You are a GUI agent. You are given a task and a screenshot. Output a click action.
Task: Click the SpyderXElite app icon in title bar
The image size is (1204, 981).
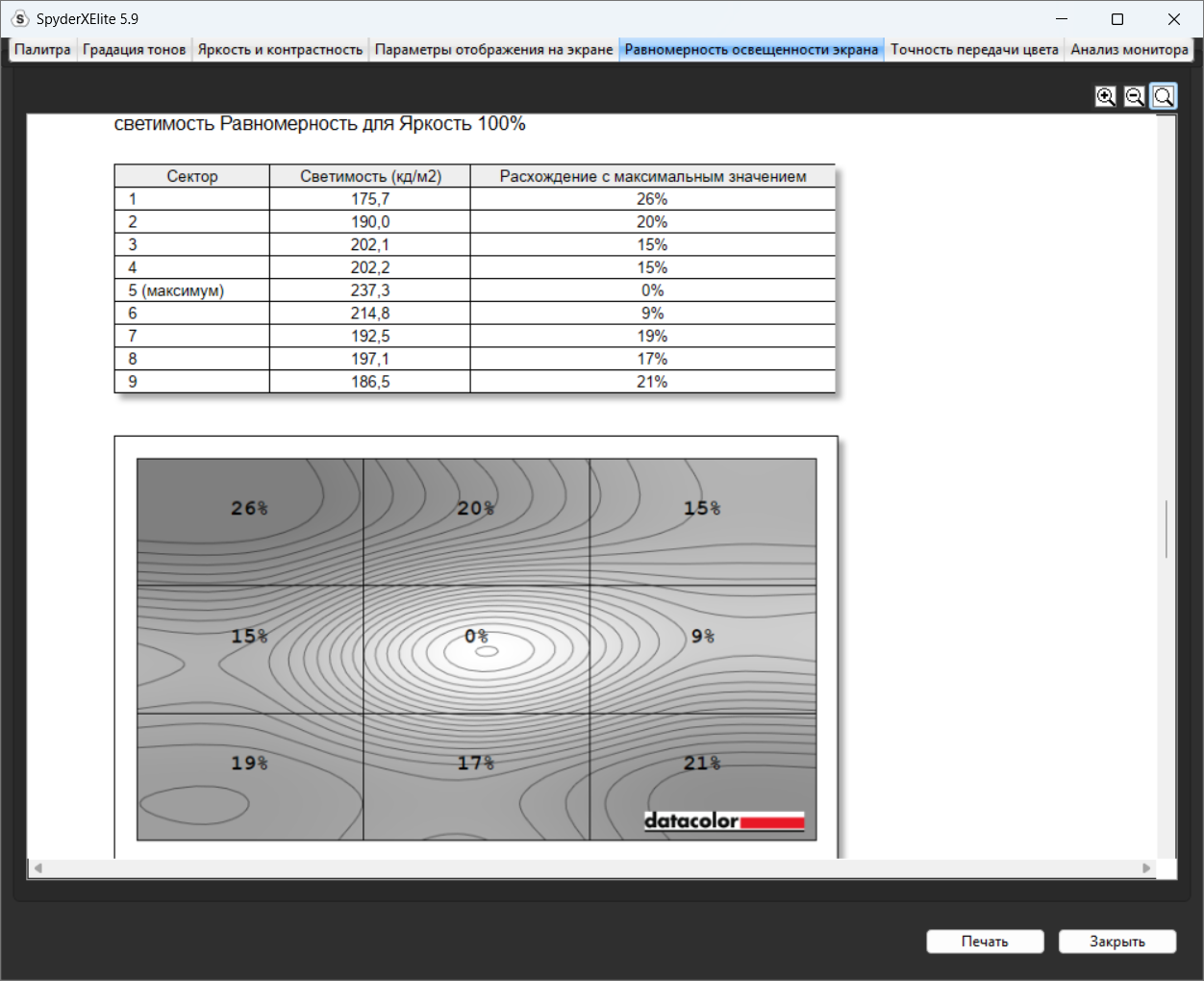click(20, 18)
